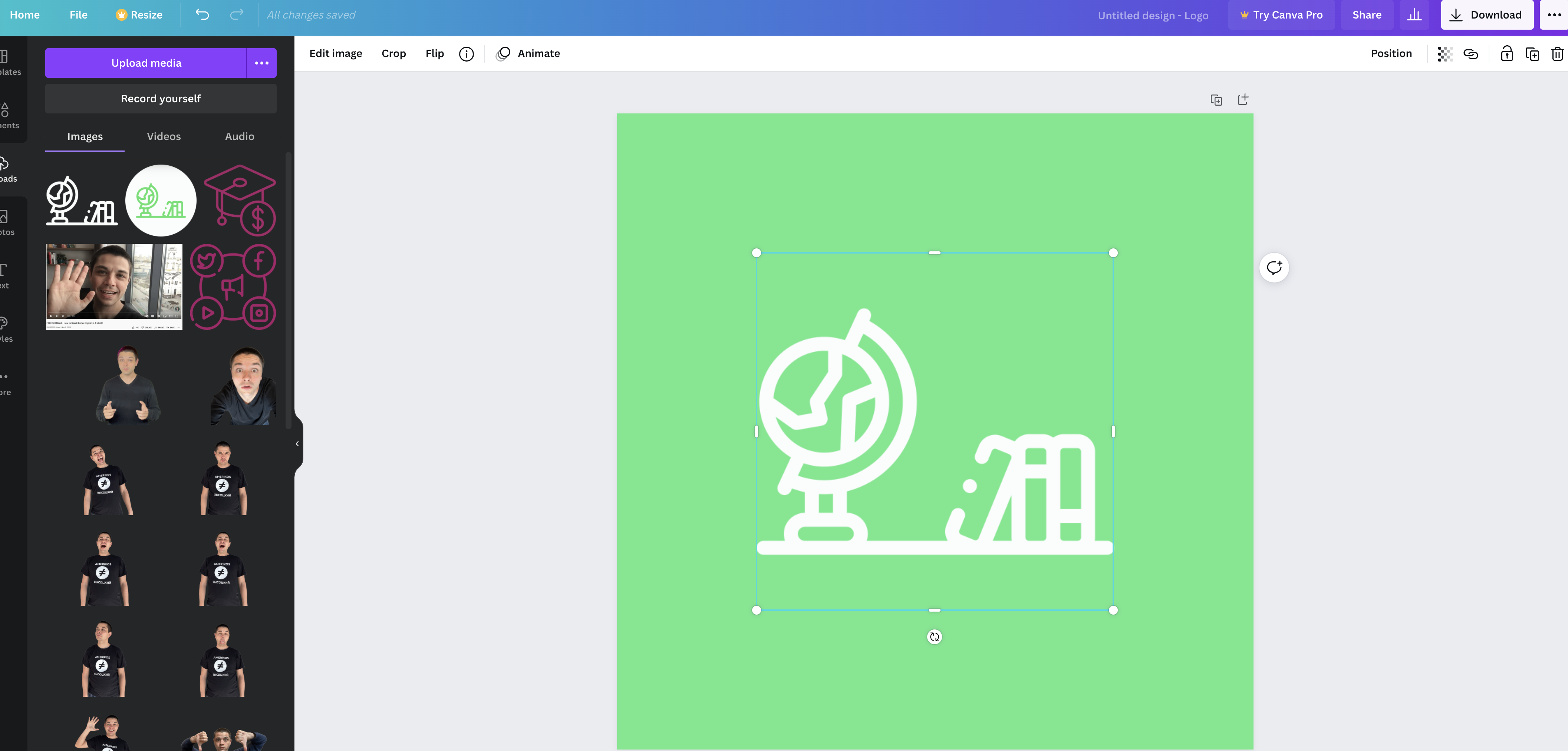Click the link chain icon
Screen dimensions: 1568x751
point(1470,53)
